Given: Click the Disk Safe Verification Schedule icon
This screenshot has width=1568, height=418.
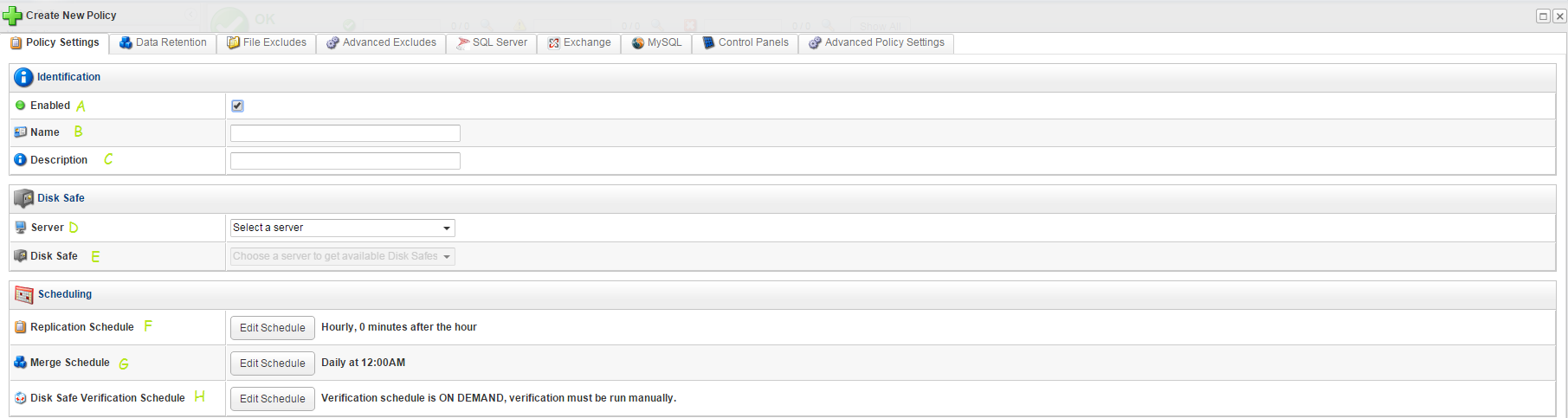Looking at the screenshot, I should click(x=21, y=398).
